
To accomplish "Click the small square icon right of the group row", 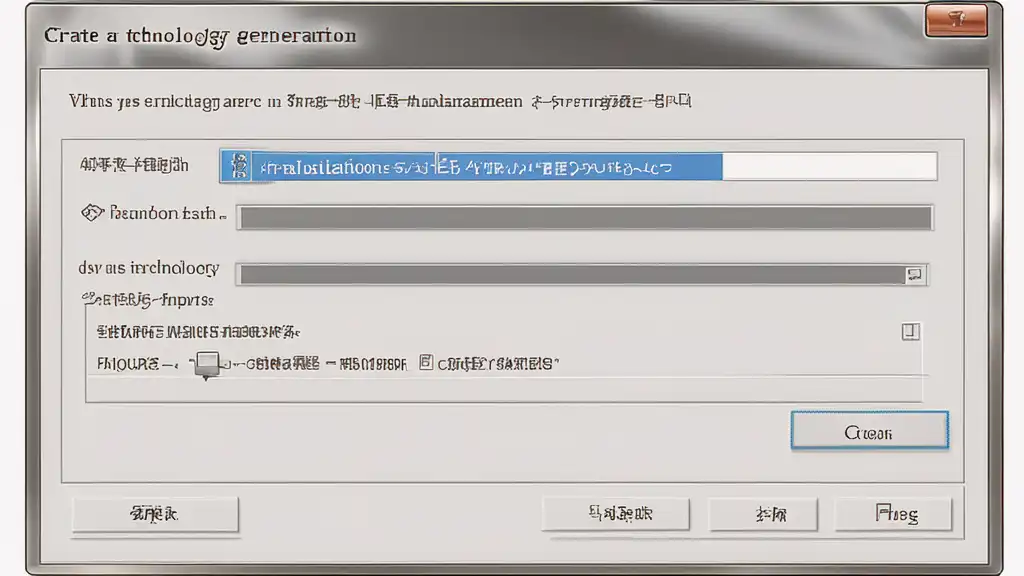I will pos(910,332).
